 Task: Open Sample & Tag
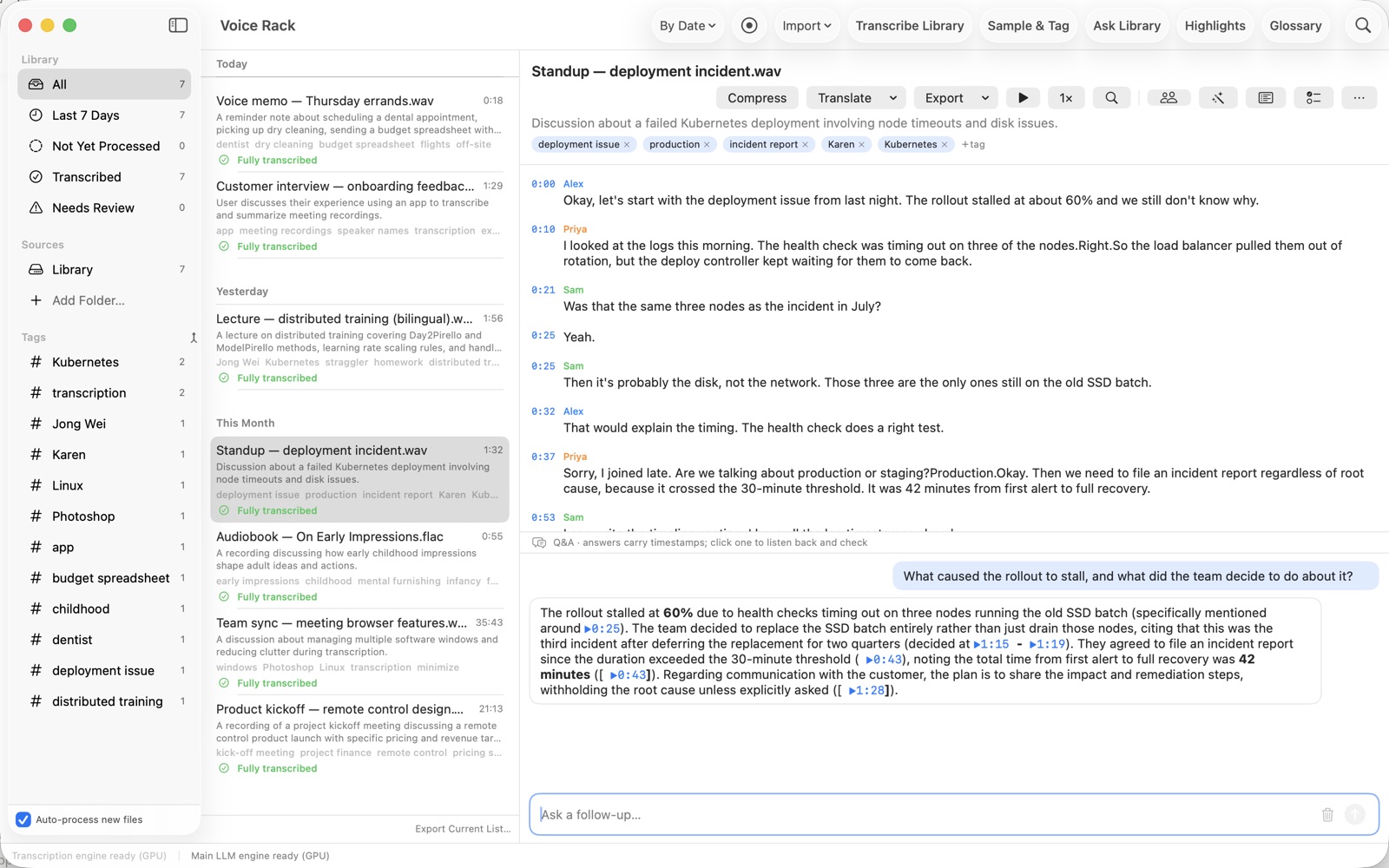pyautogui.click(x=1028, y=26)
